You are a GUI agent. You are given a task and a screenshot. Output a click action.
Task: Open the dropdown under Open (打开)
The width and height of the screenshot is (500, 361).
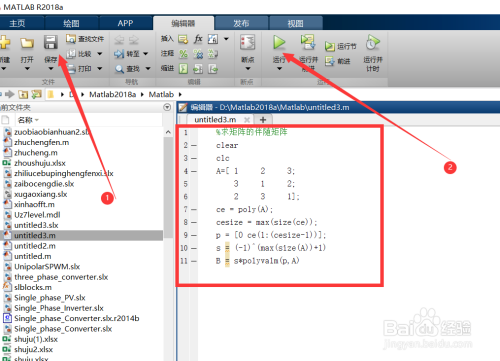click(27, 69)
